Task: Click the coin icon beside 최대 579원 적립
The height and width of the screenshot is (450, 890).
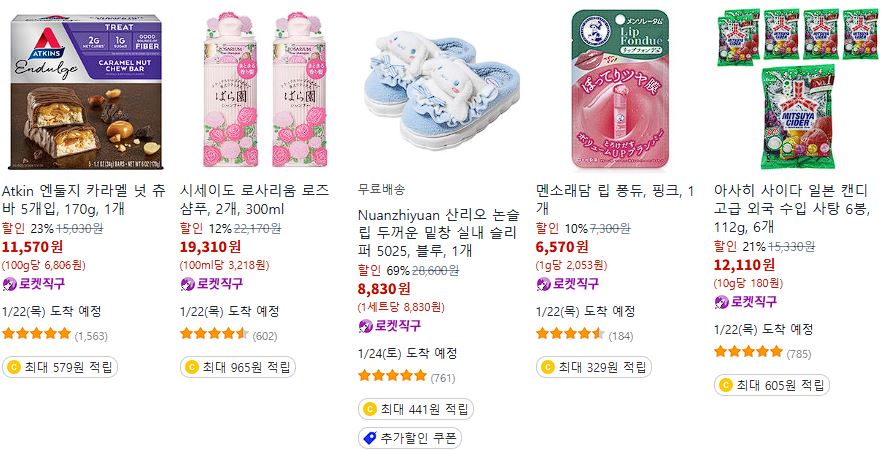Action: point(14,367)
